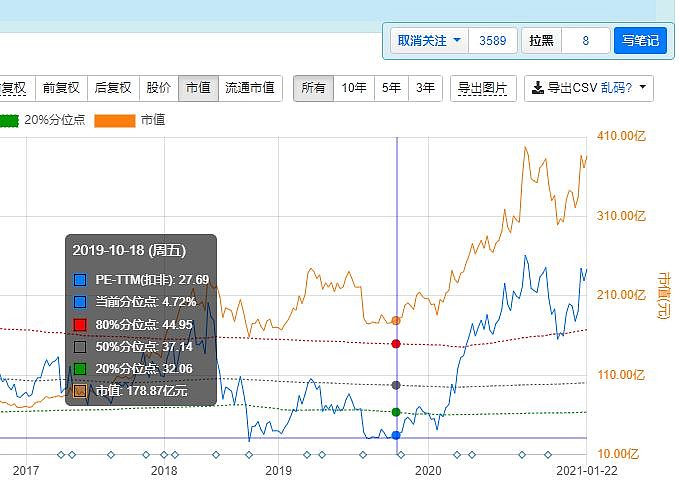Click the tooltip PE-TTM(扣非): 27.69 row
The height and width of the screenshot is (498, 679).
pyautogui.click(x=141, y=280)
